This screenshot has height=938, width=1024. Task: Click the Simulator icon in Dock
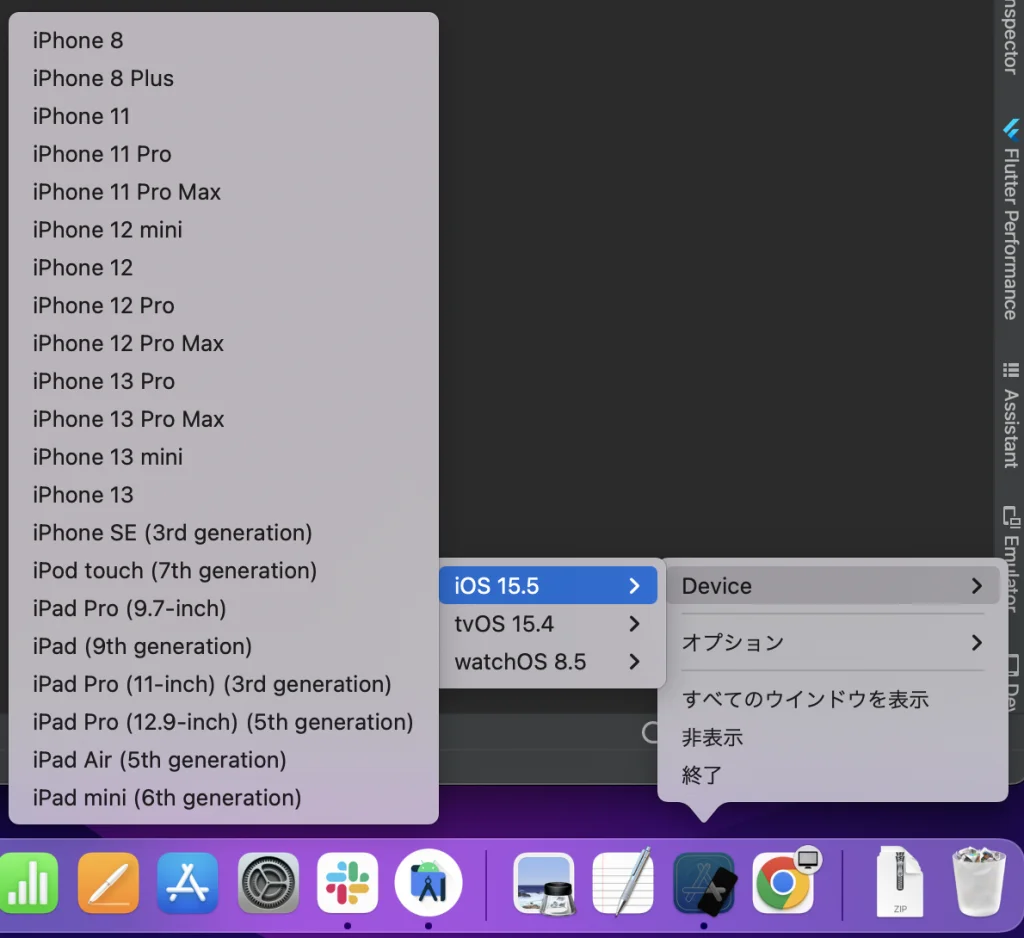coord(704,882)
